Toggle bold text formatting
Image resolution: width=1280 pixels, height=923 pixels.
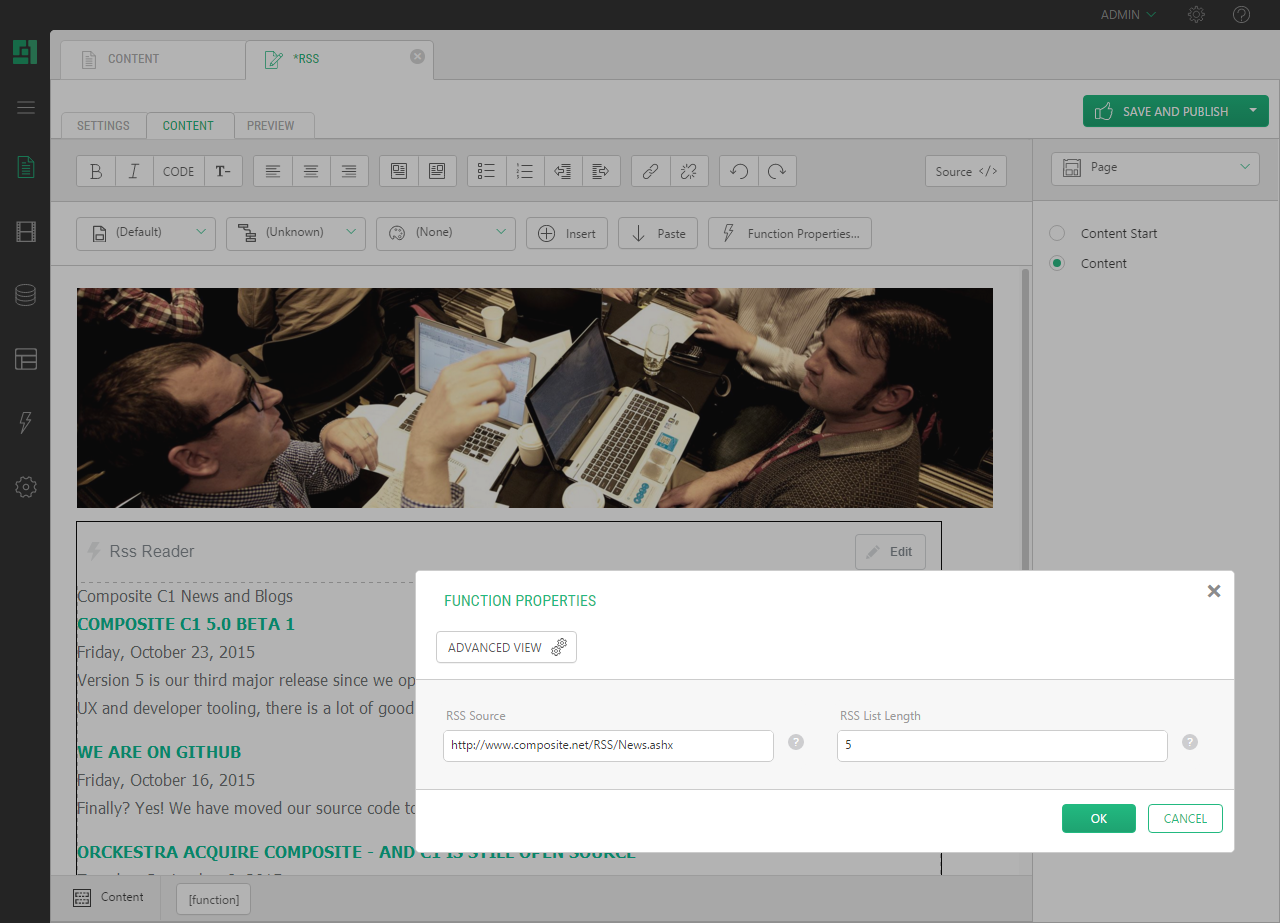[96, 171]
